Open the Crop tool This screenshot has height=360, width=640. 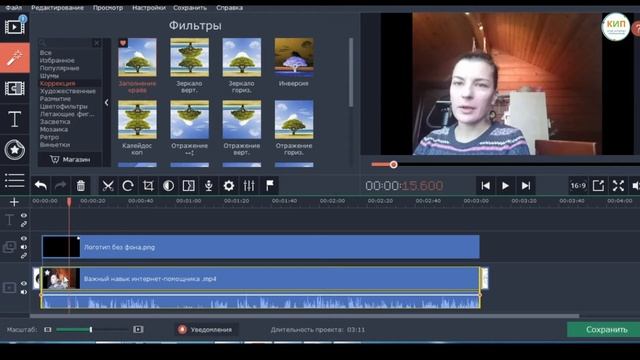(x=148, y=186)
